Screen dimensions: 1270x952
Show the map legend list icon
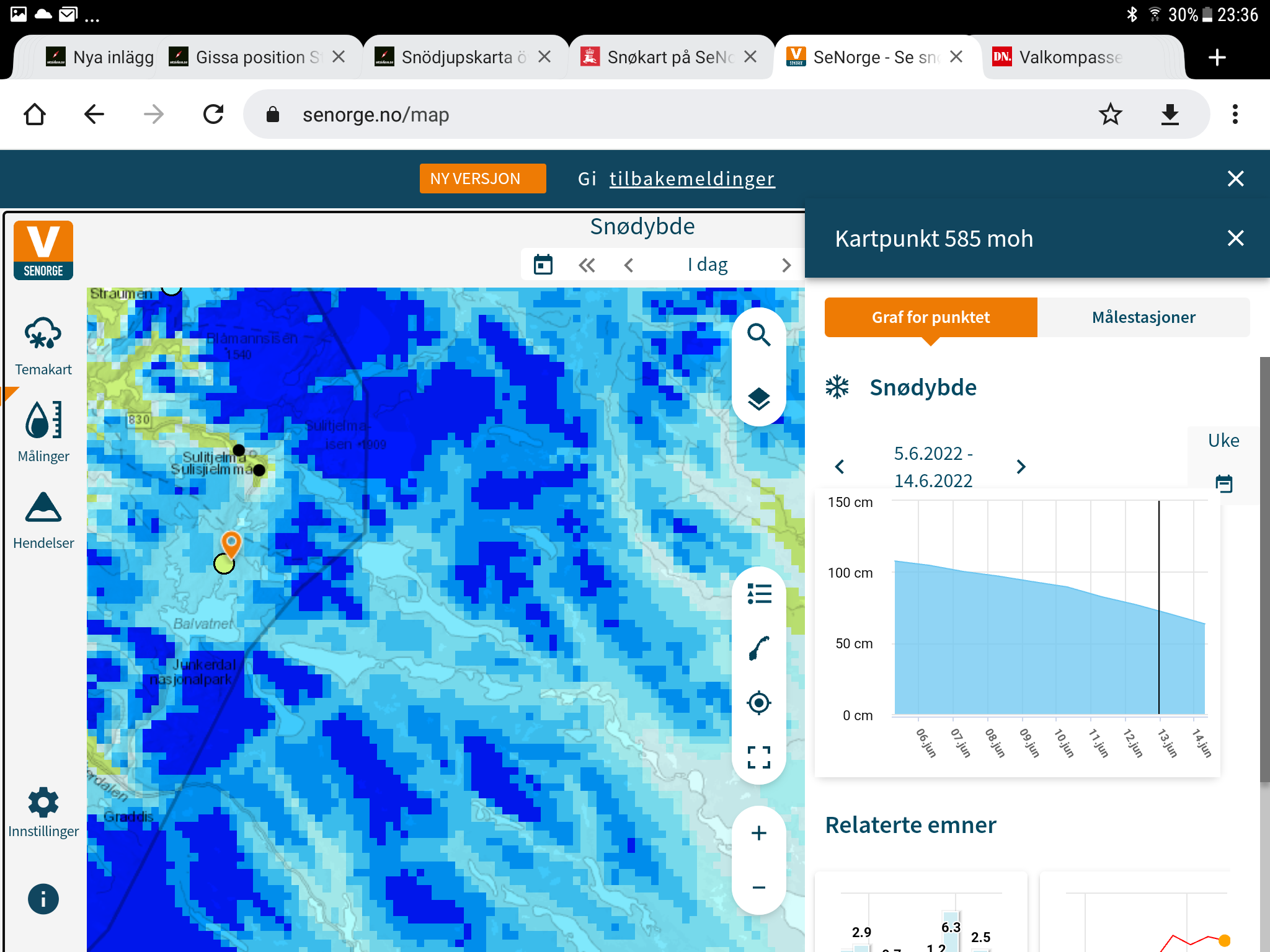point(758,594)
